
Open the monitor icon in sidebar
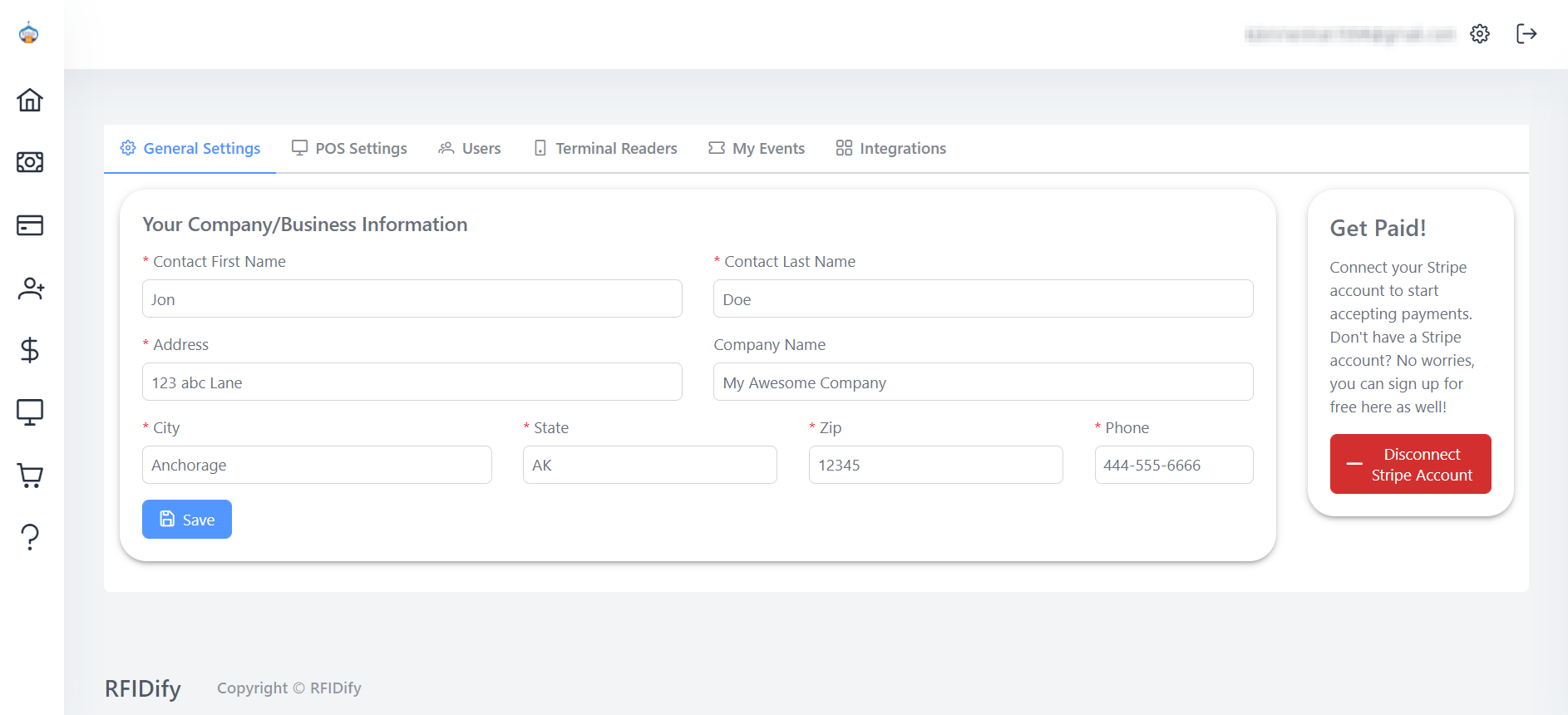tap(30, 412)
